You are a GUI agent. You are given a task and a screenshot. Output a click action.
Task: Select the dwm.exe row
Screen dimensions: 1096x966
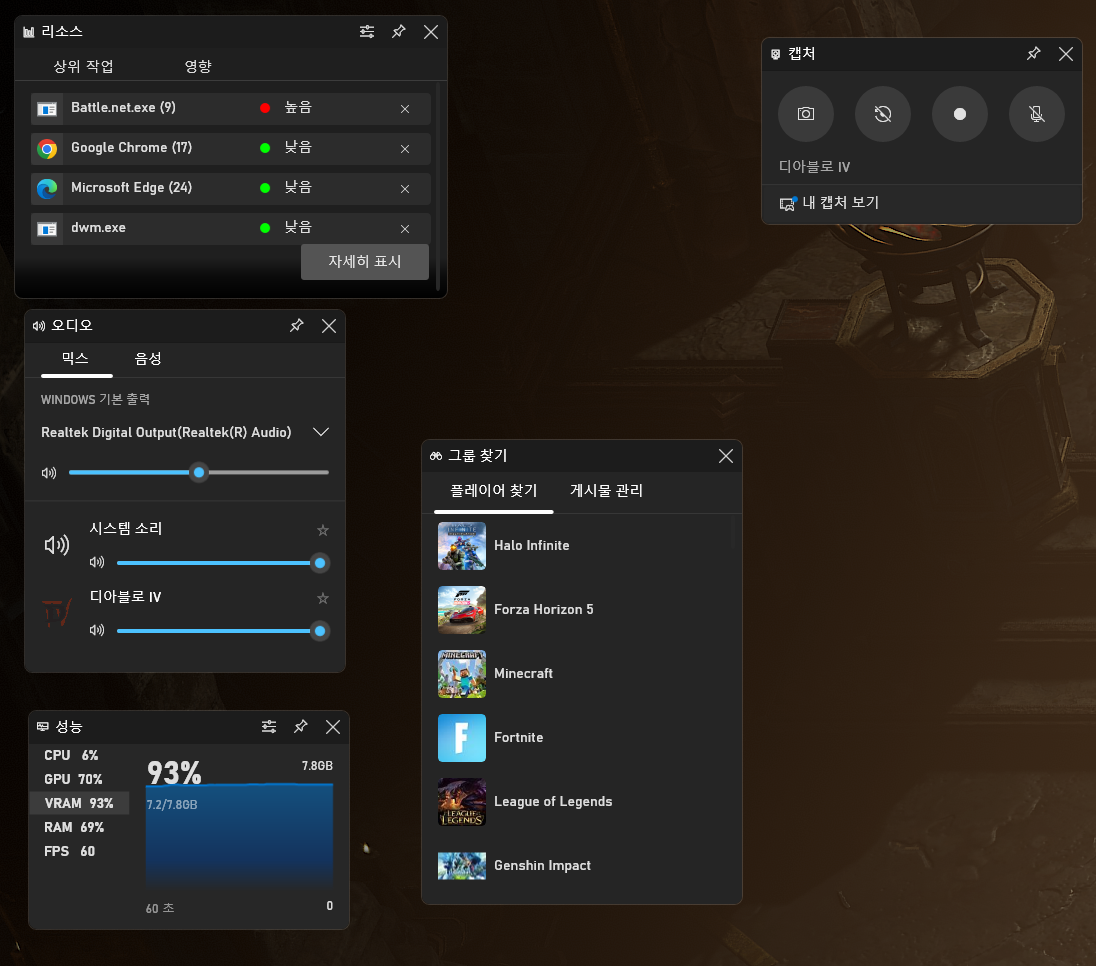[231, 229]
